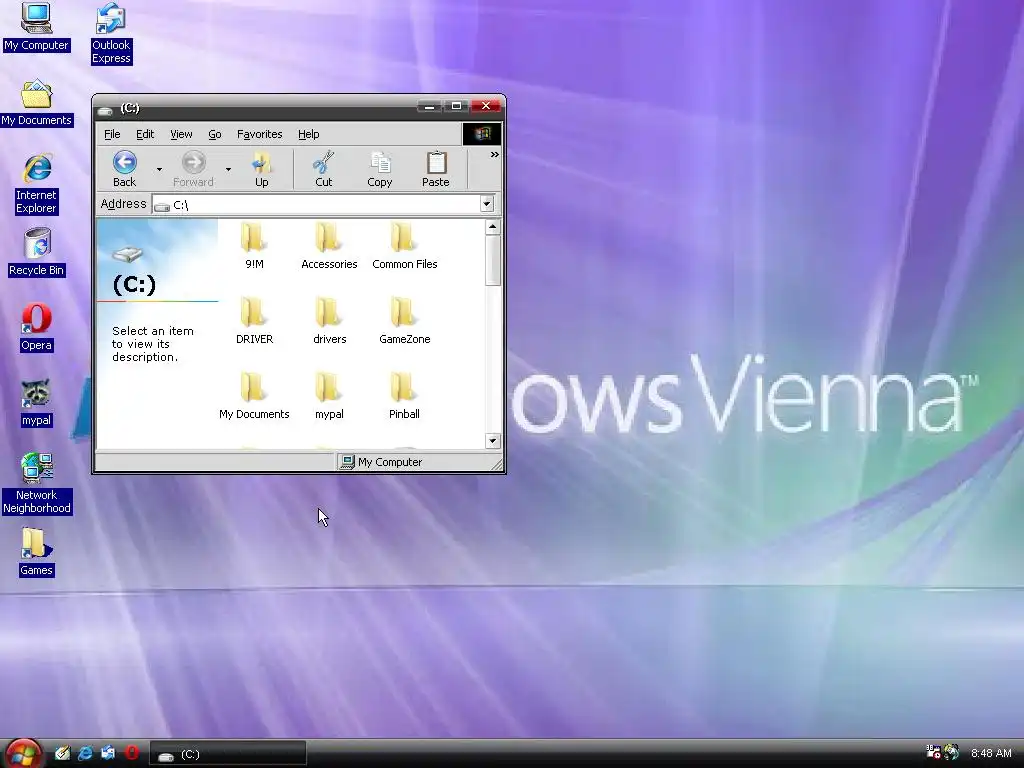
Task: Open the Address bar dropdown list
Action: [487, 204]
